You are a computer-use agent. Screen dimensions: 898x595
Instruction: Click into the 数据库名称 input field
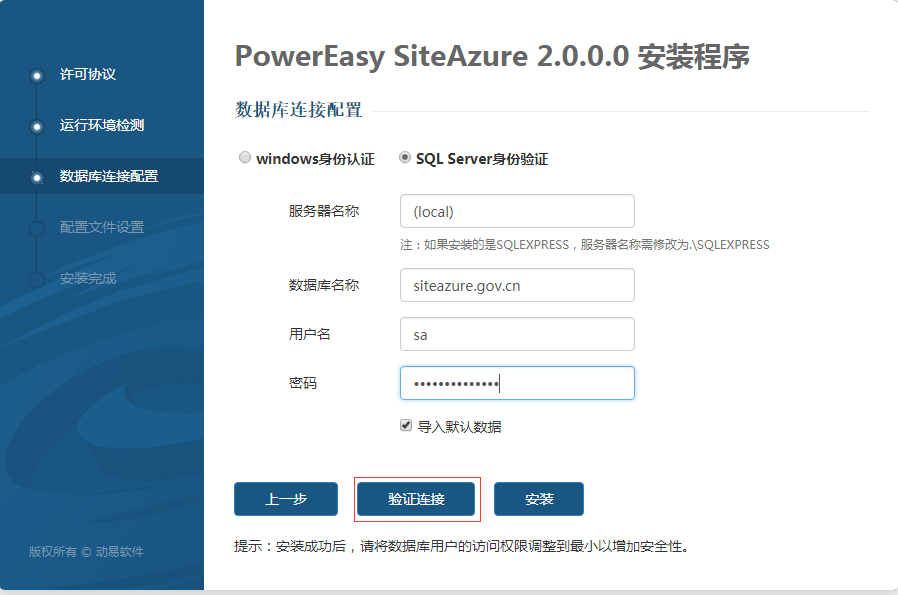pyautogui.click(x=517, y=285)
